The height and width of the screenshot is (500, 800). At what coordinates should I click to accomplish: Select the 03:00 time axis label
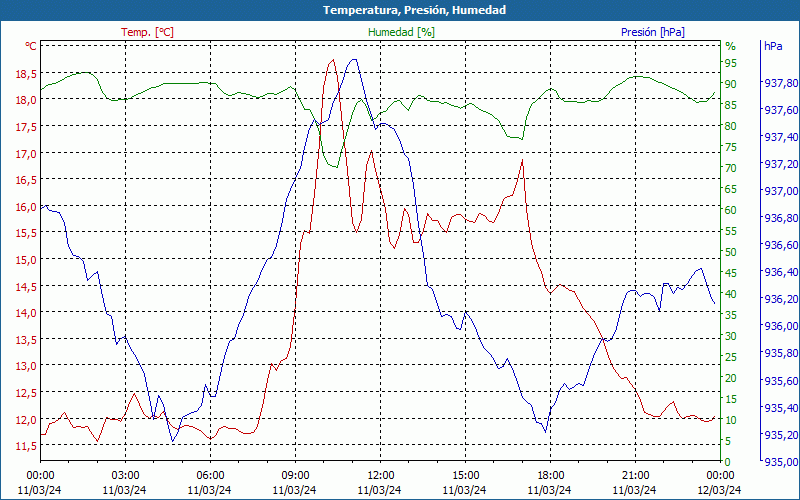click(x=125, y=476)
